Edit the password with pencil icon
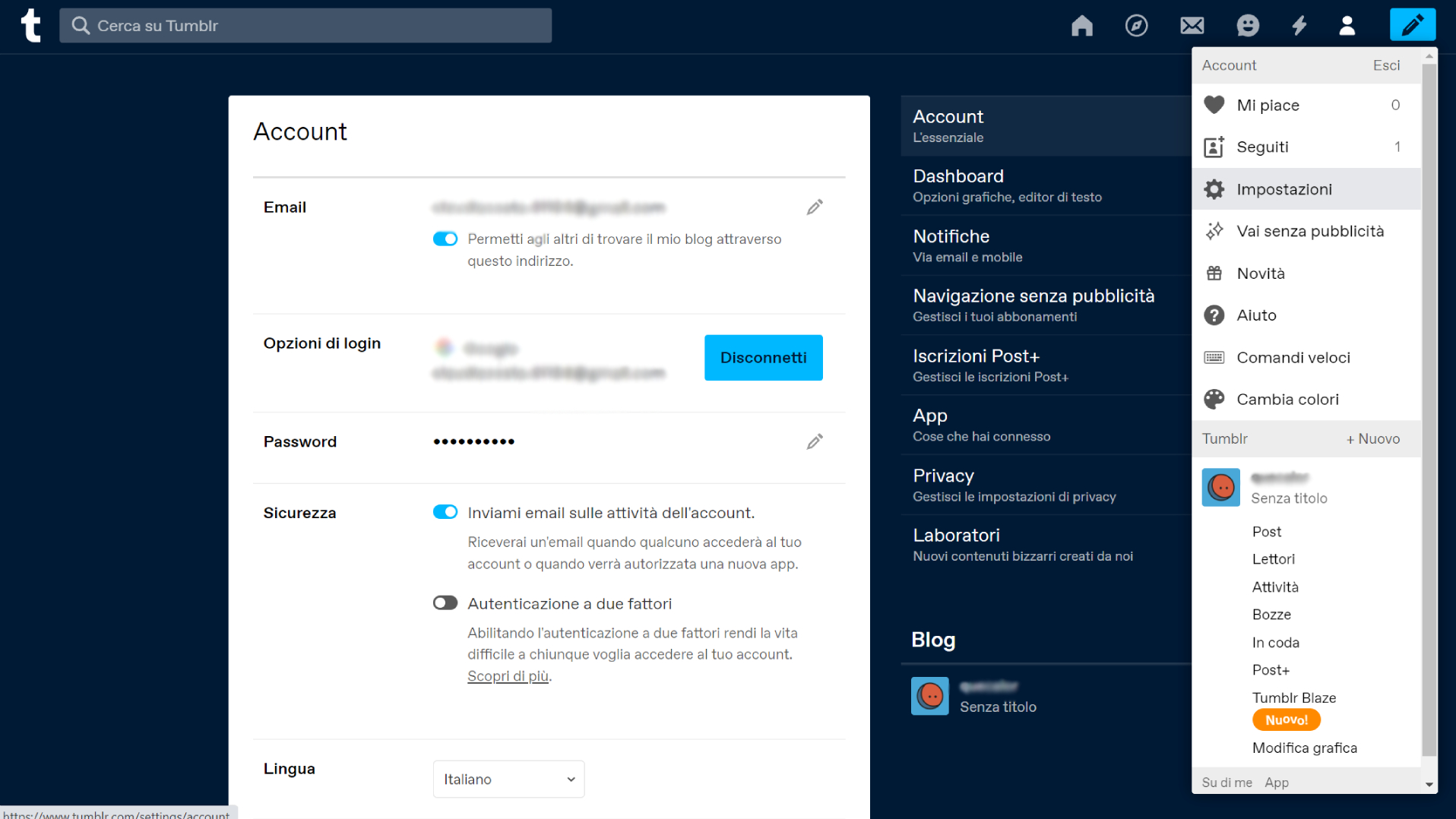Image resolution: width=1456 pixels, height=819 pixels. click(x=815, y=442)
